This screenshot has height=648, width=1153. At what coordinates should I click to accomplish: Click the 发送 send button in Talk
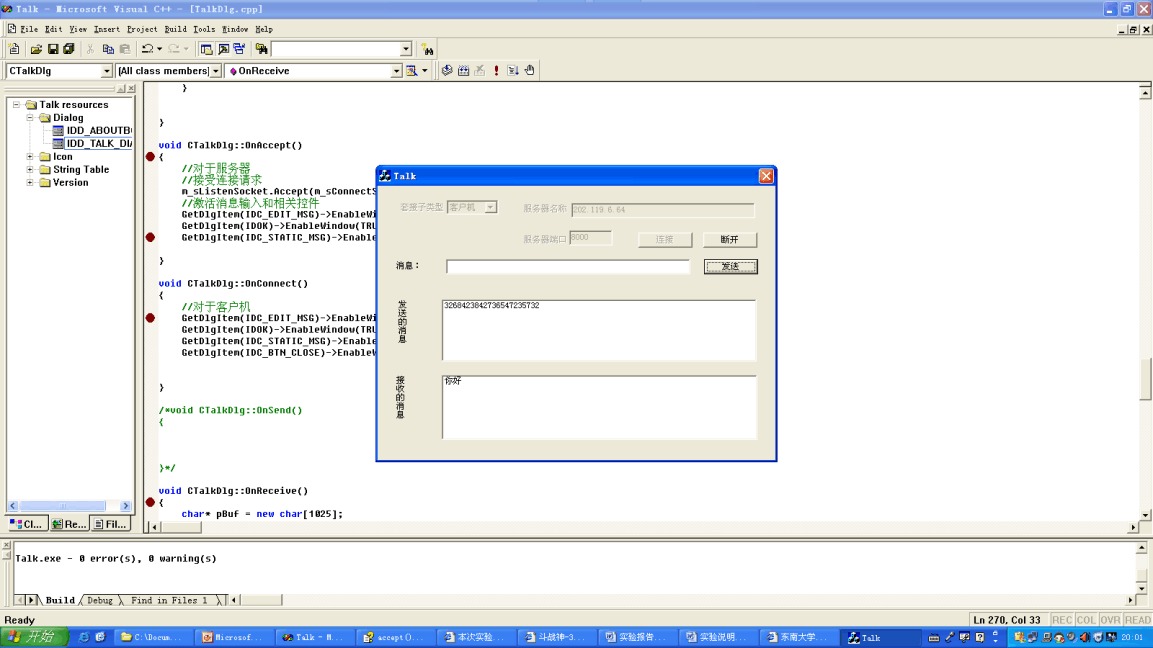click(x=730, y=266)
